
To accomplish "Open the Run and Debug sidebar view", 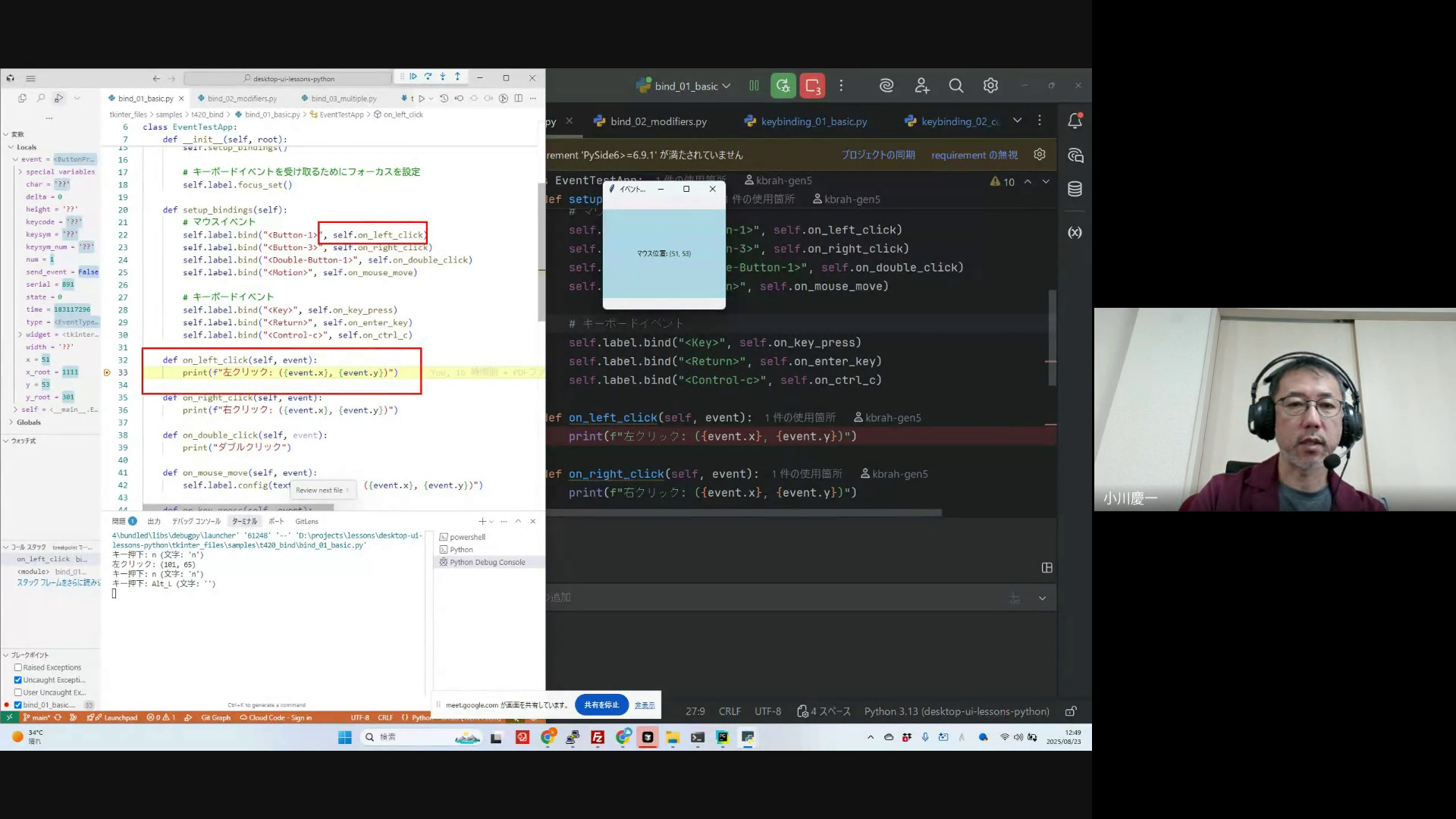I will pos(58,98).
